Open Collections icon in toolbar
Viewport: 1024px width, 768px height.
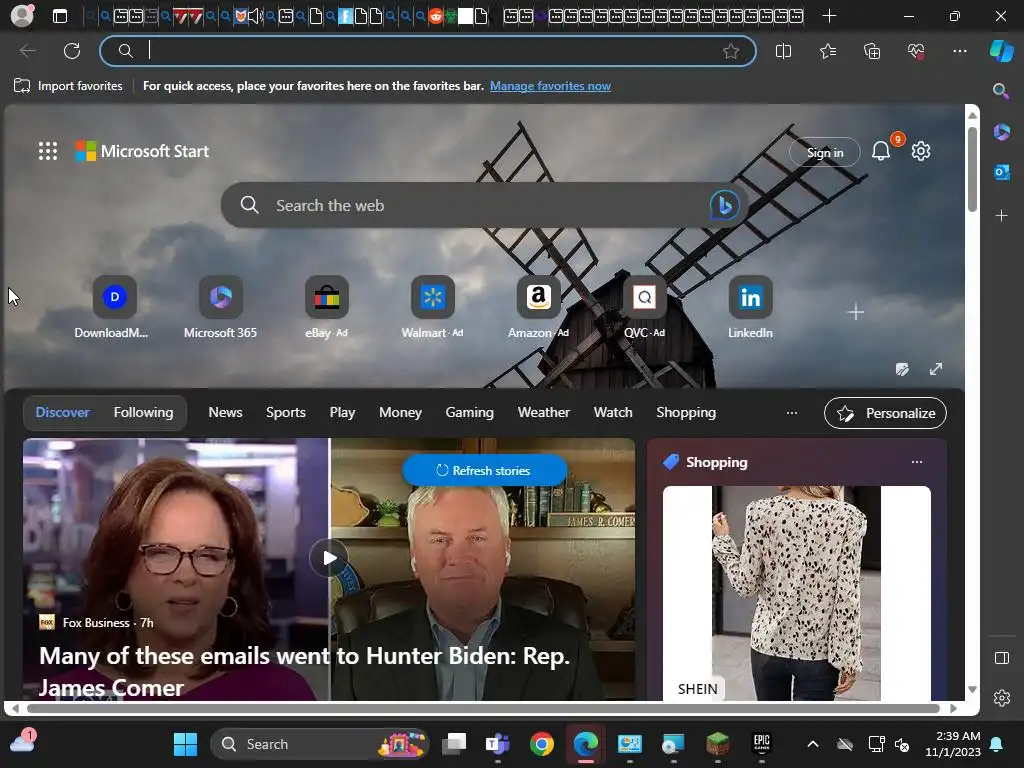[x=872, y=51]
